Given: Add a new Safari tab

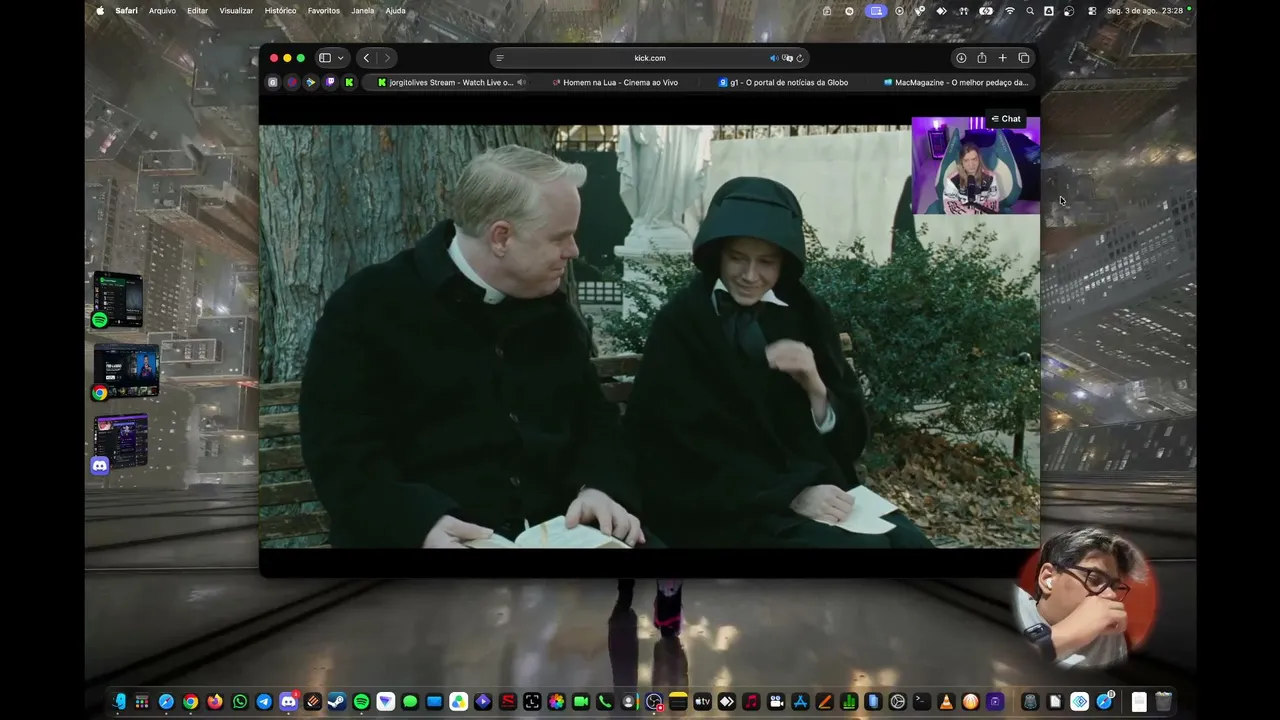Looking at the screenshot, I should pos(1002,58).
